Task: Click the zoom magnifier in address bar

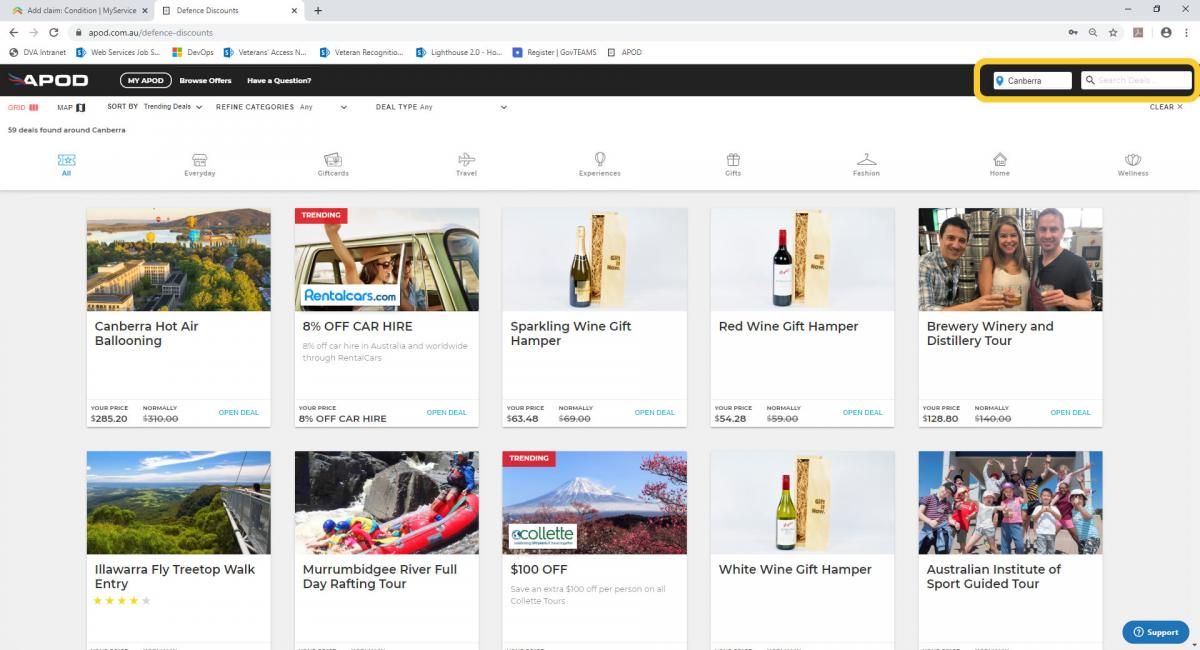Action: (1092, 32)
